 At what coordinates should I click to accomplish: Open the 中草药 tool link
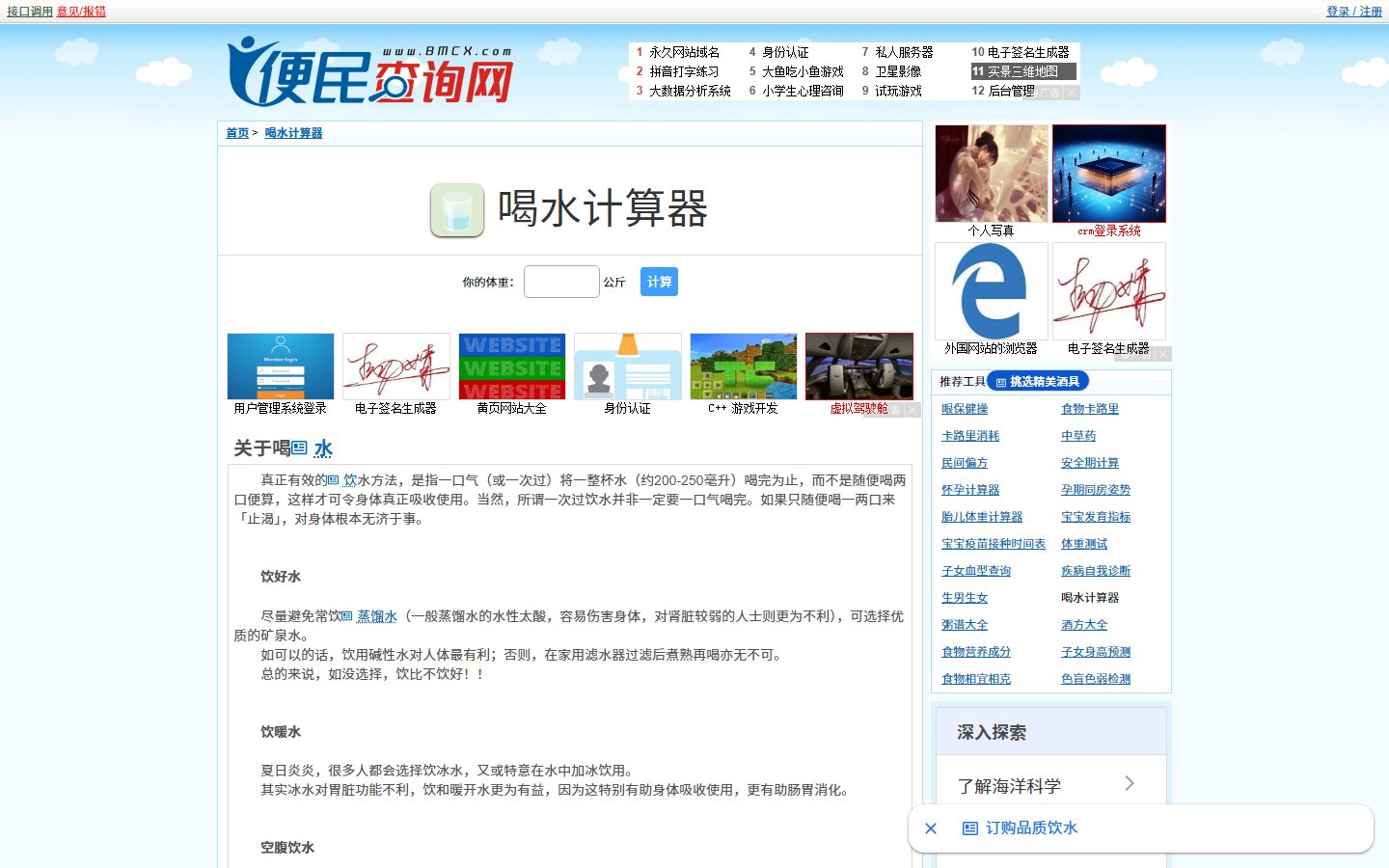[1078, 436]
